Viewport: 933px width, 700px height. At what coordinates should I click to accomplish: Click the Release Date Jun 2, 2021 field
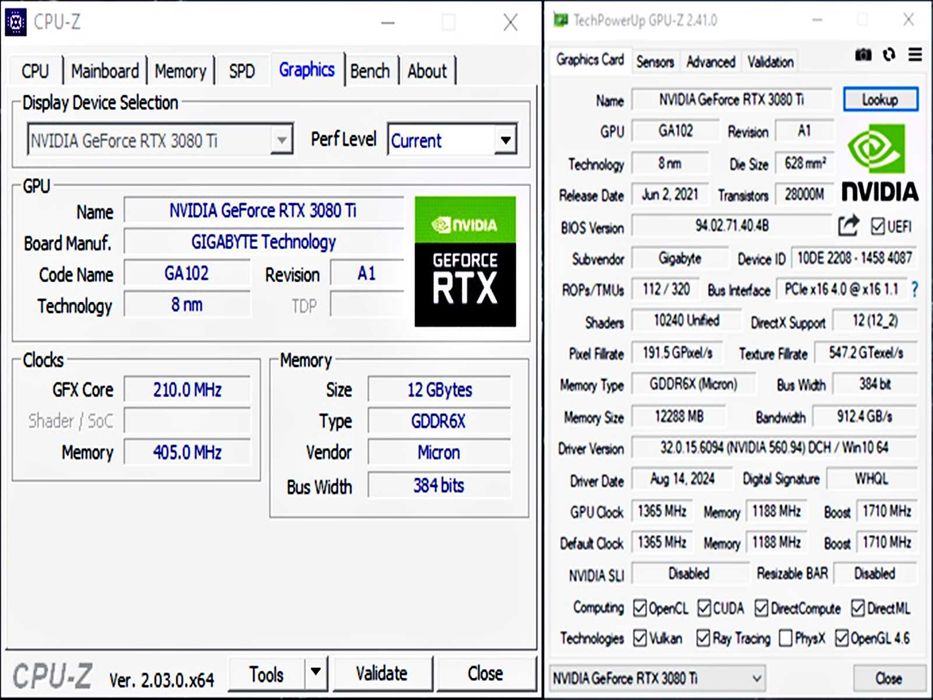pos(669,194)
